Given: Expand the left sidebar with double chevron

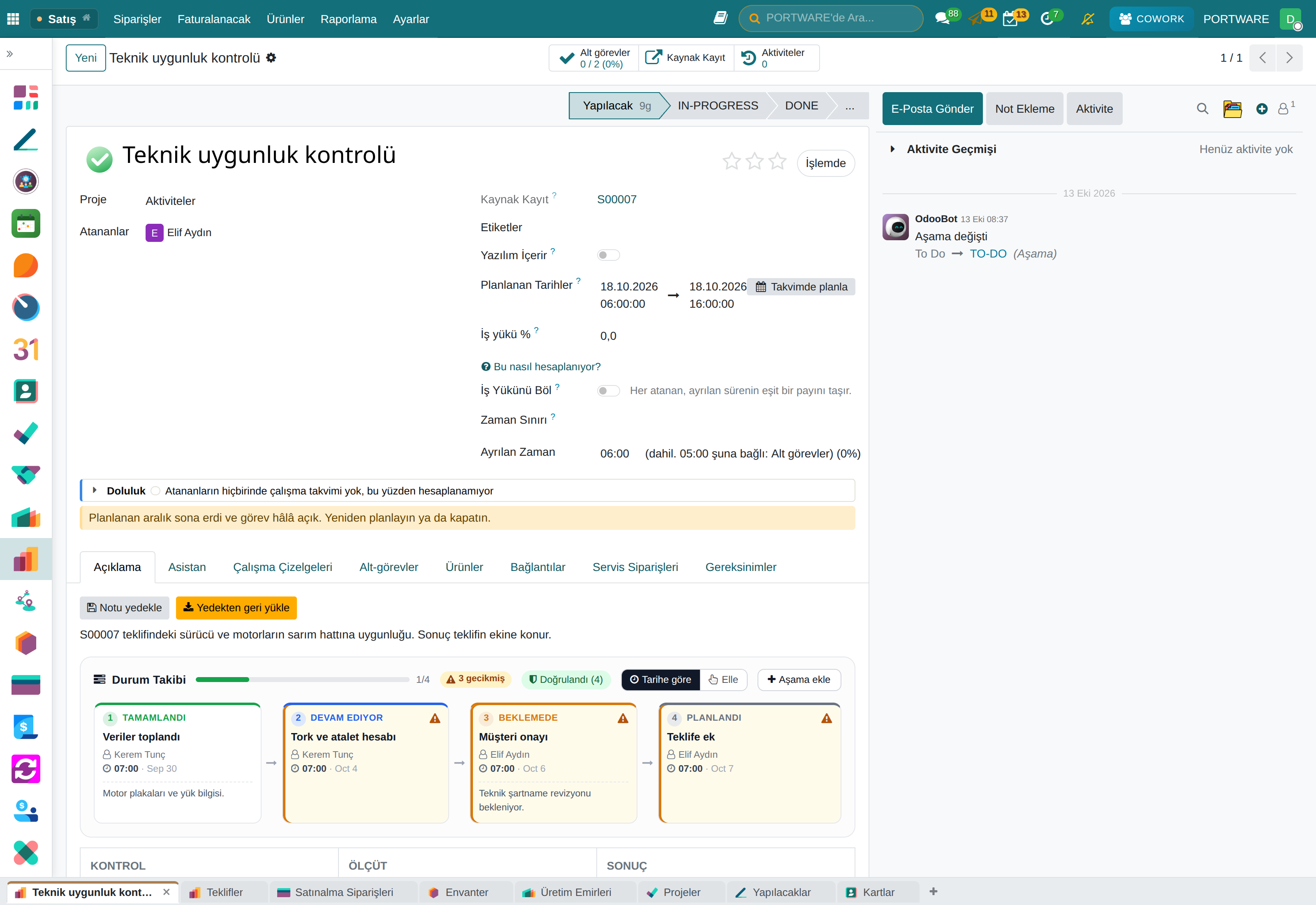Looking at the screenshot, I should pyautogui.click(x=9, y=54).
